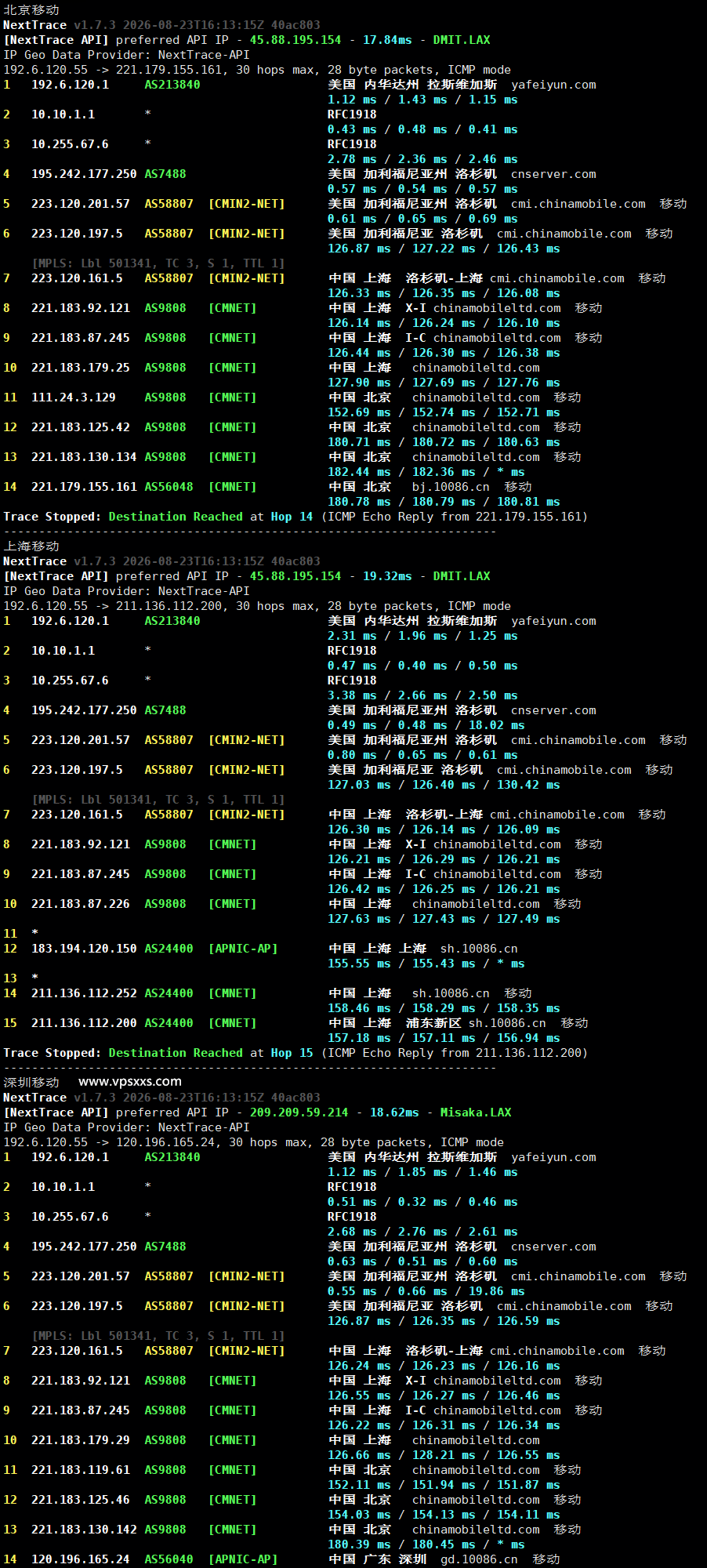Select the 3.38 ms latency value
The image size is (707, 1568).
[352, 695]
